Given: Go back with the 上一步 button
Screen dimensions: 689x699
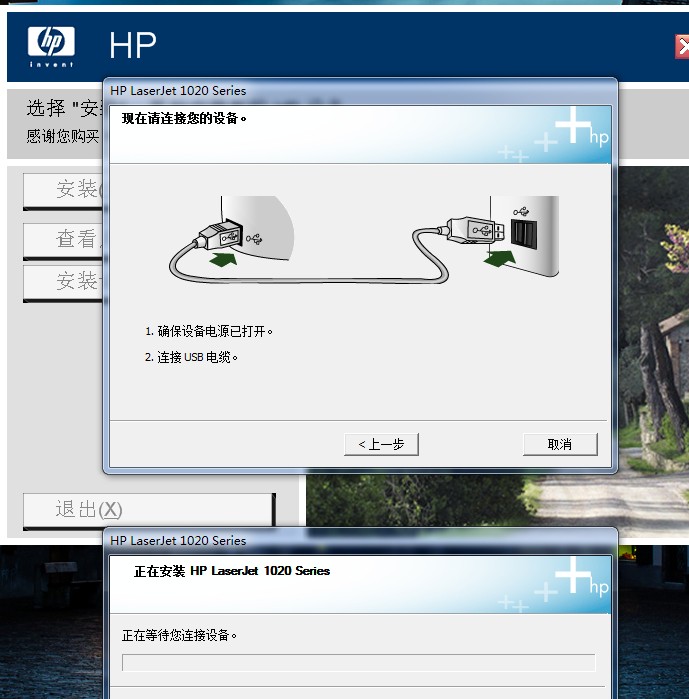Looking at the screenshot, I should [x=381, y=444].
